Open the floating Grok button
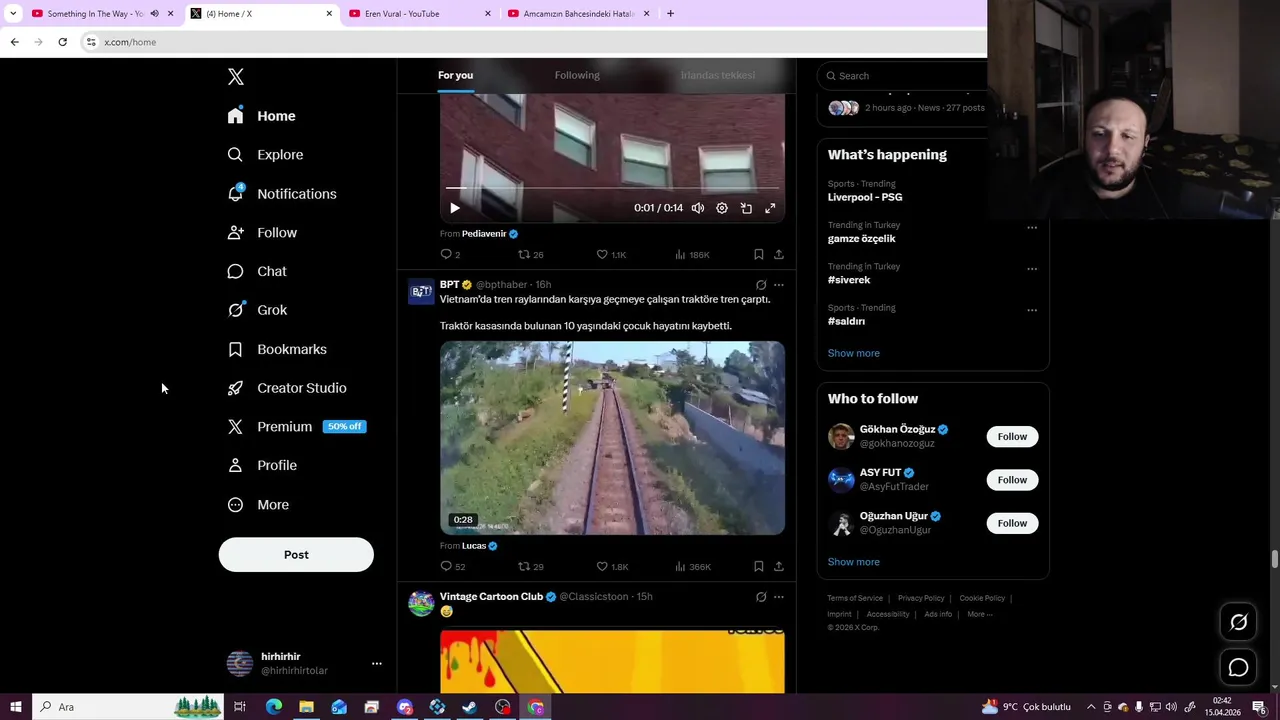 [x=1238, y=623]
